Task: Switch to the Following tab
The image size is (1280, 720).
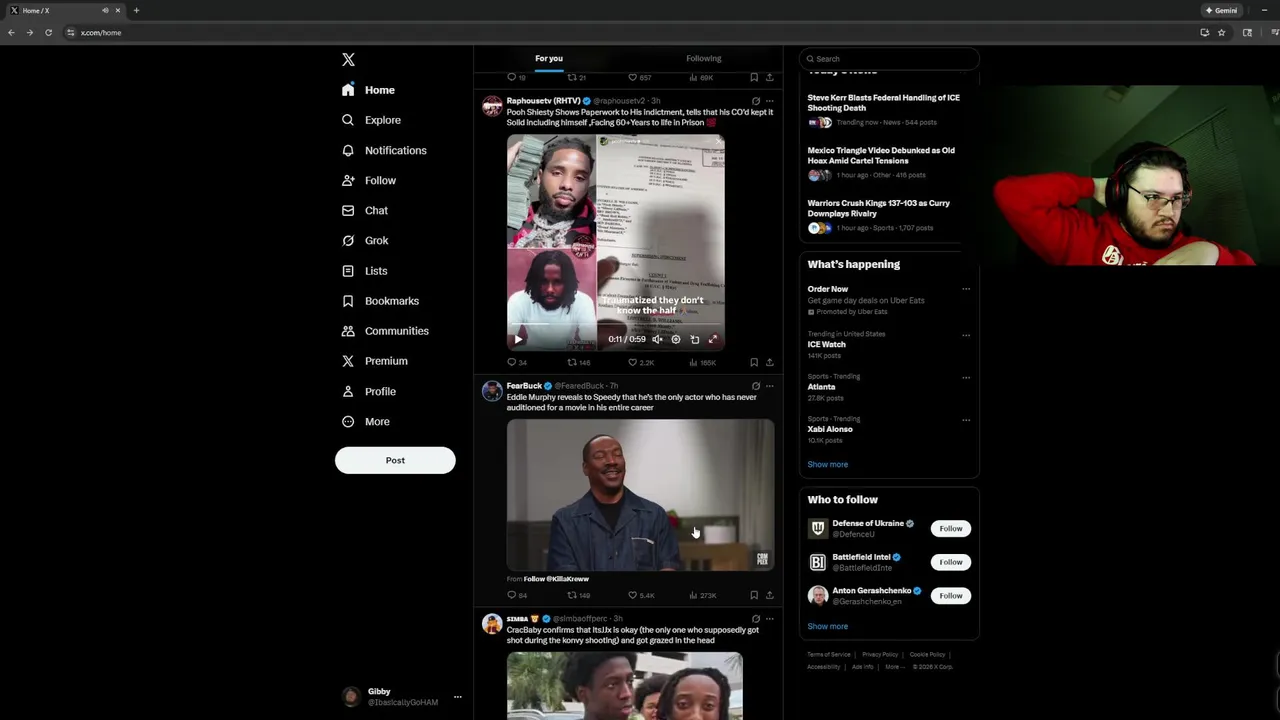Action: click(703, 58)
